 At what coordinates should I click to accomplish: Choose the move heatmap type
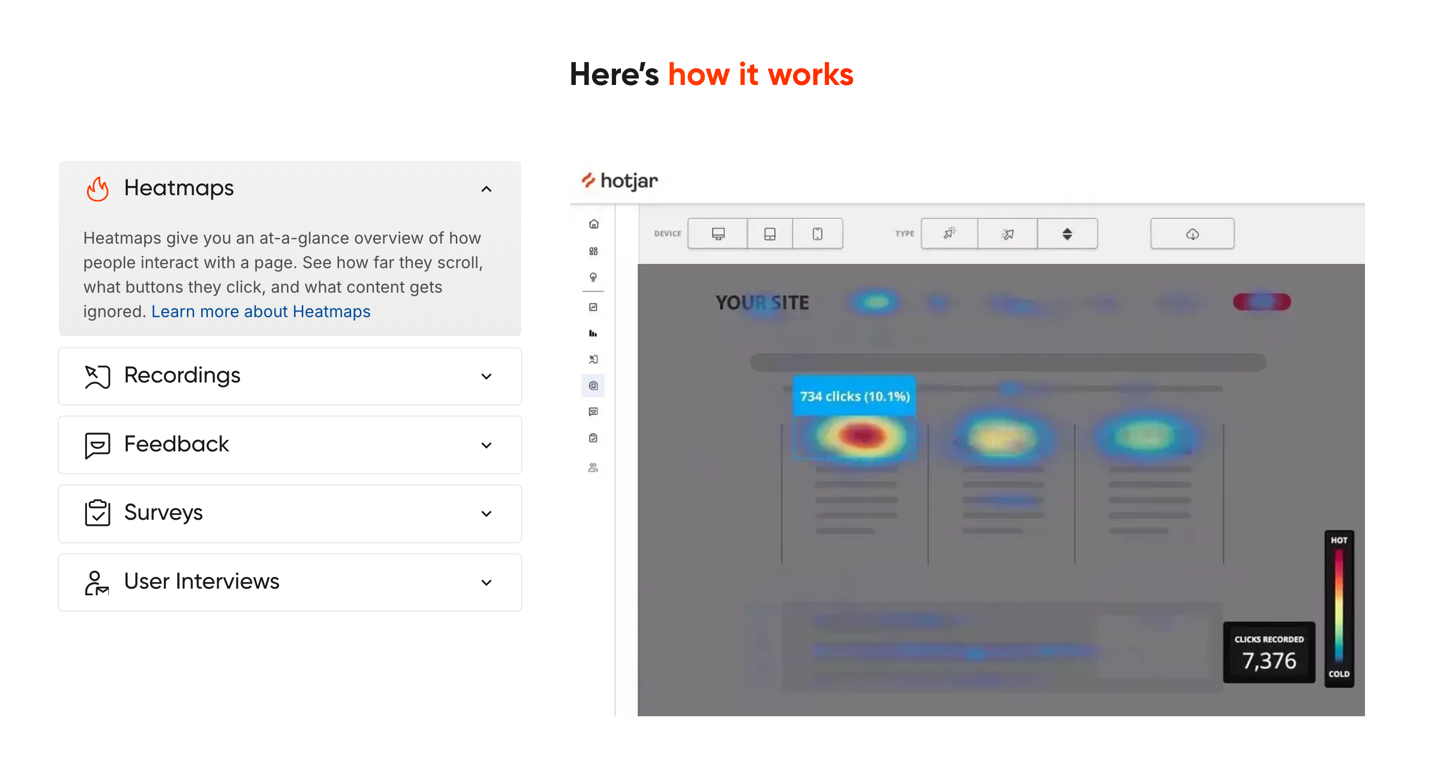(1007, 234)
